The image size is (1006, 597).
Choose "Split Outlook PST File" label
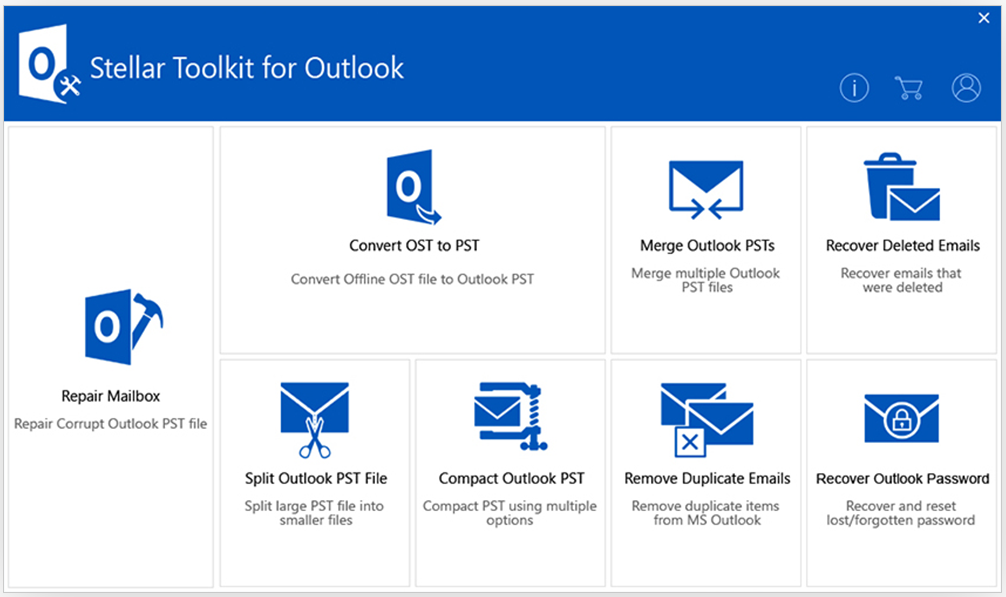point(315,479)
